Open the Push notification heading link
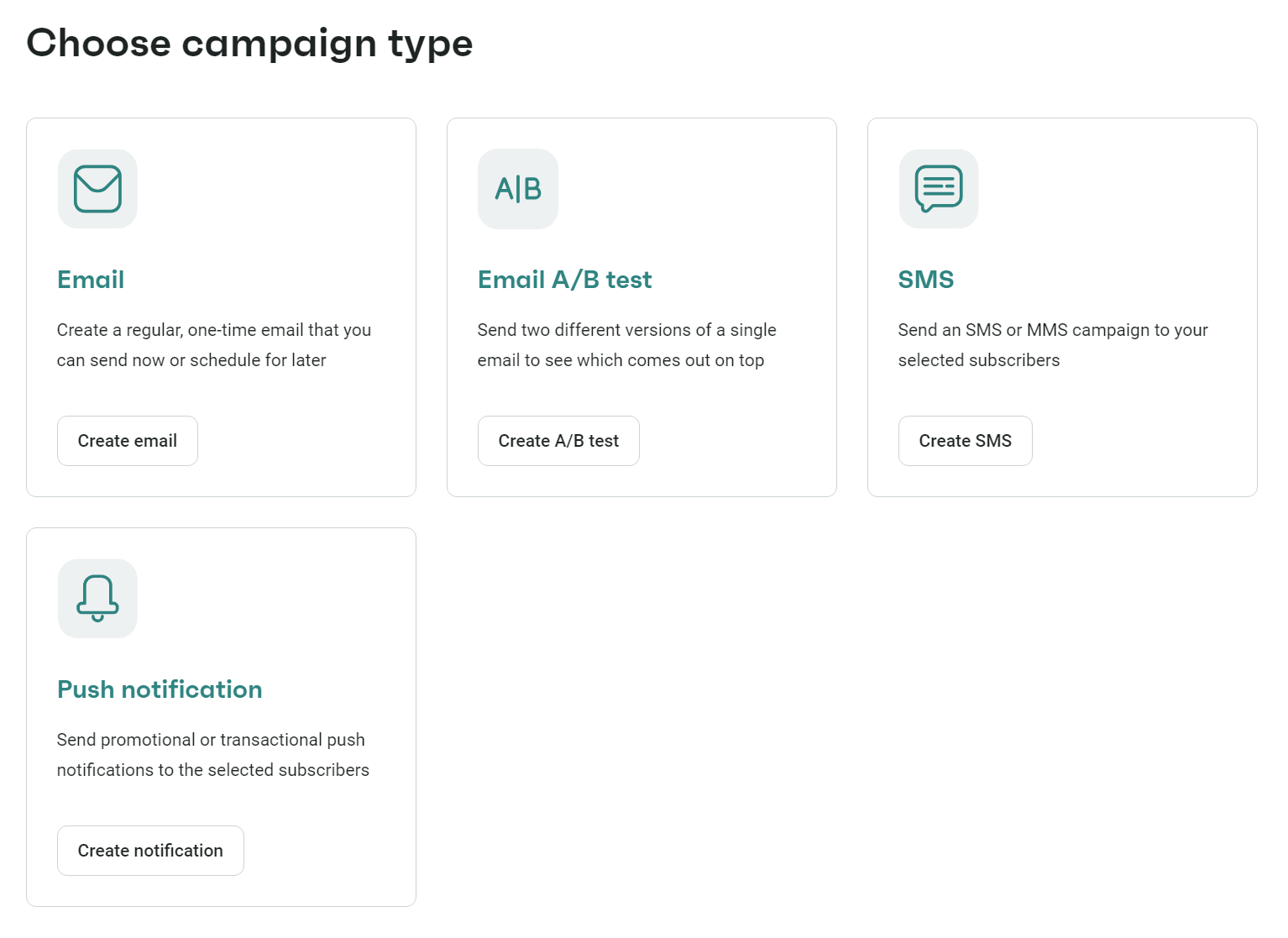Image resolution: width=1288 pixels, height=938 pixels. (160, 689)
